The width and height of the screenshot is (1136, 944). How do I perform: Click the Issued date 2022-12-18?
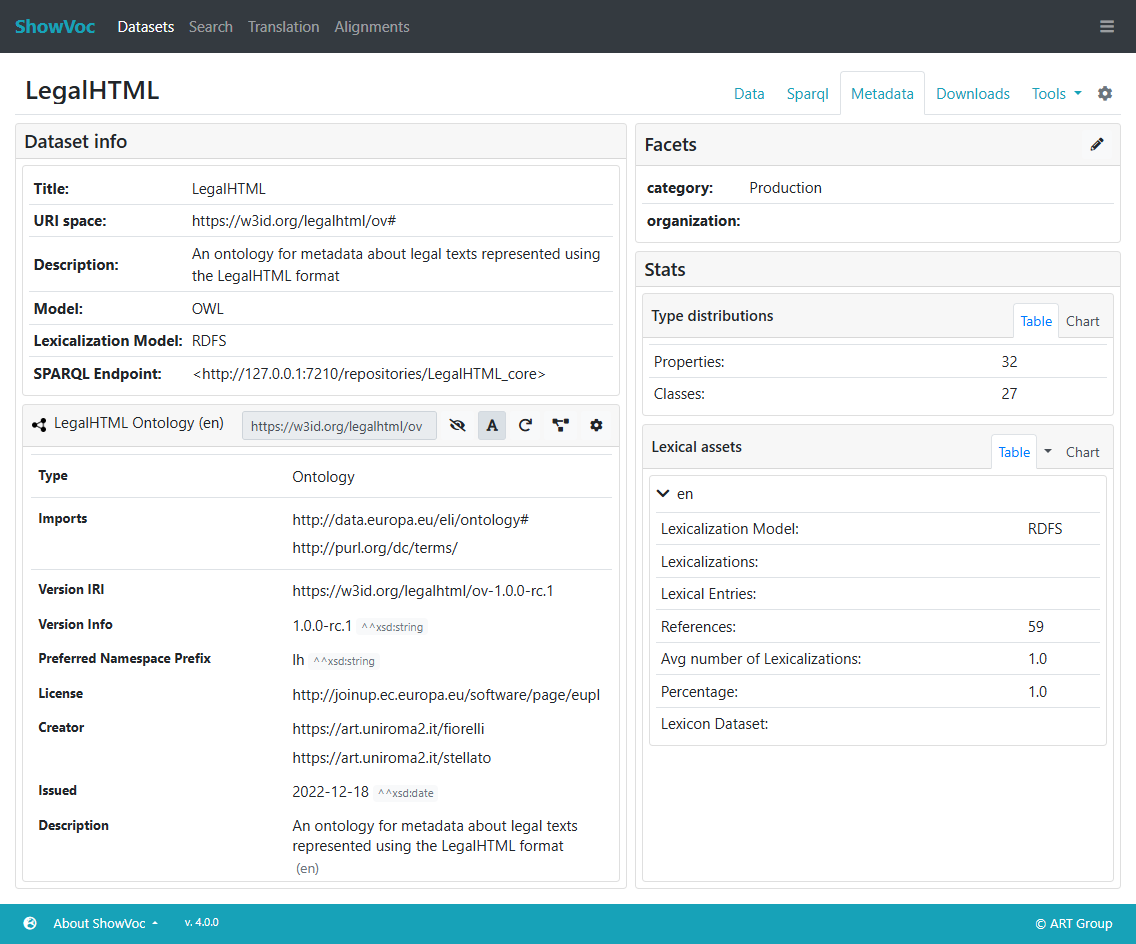[x=330, y=792]
